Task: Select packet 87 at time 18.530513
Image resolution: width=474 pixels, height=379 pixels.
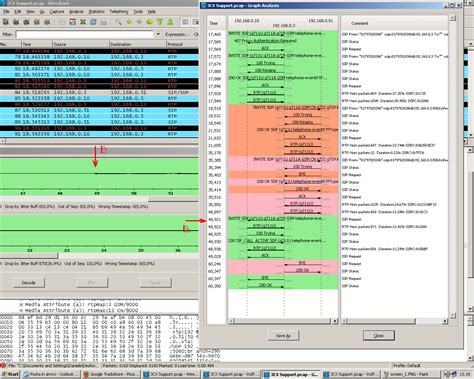Action: click(99, 110)
